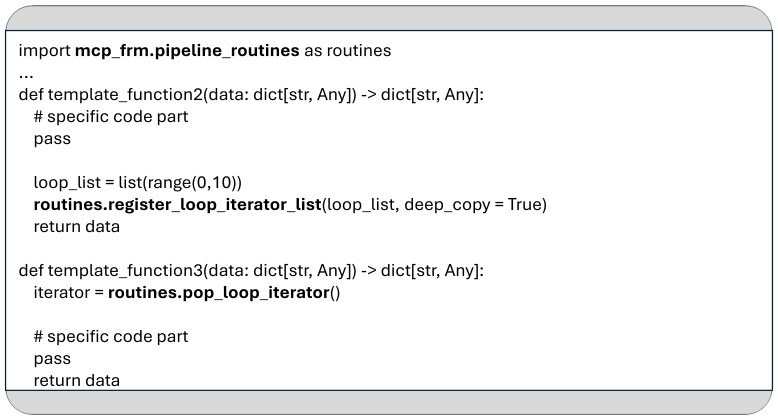
Task: Click the ellipsis line below import
Action: (x=26, y=75)
